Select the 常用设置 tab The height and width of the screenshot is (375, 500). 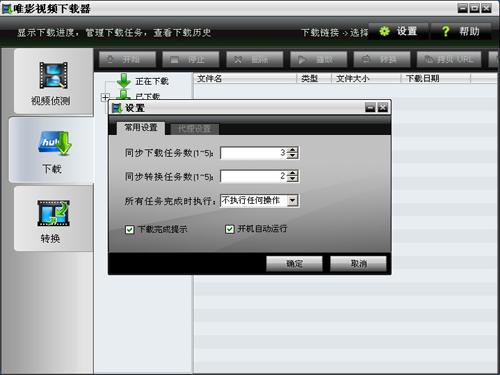[141, 128]
